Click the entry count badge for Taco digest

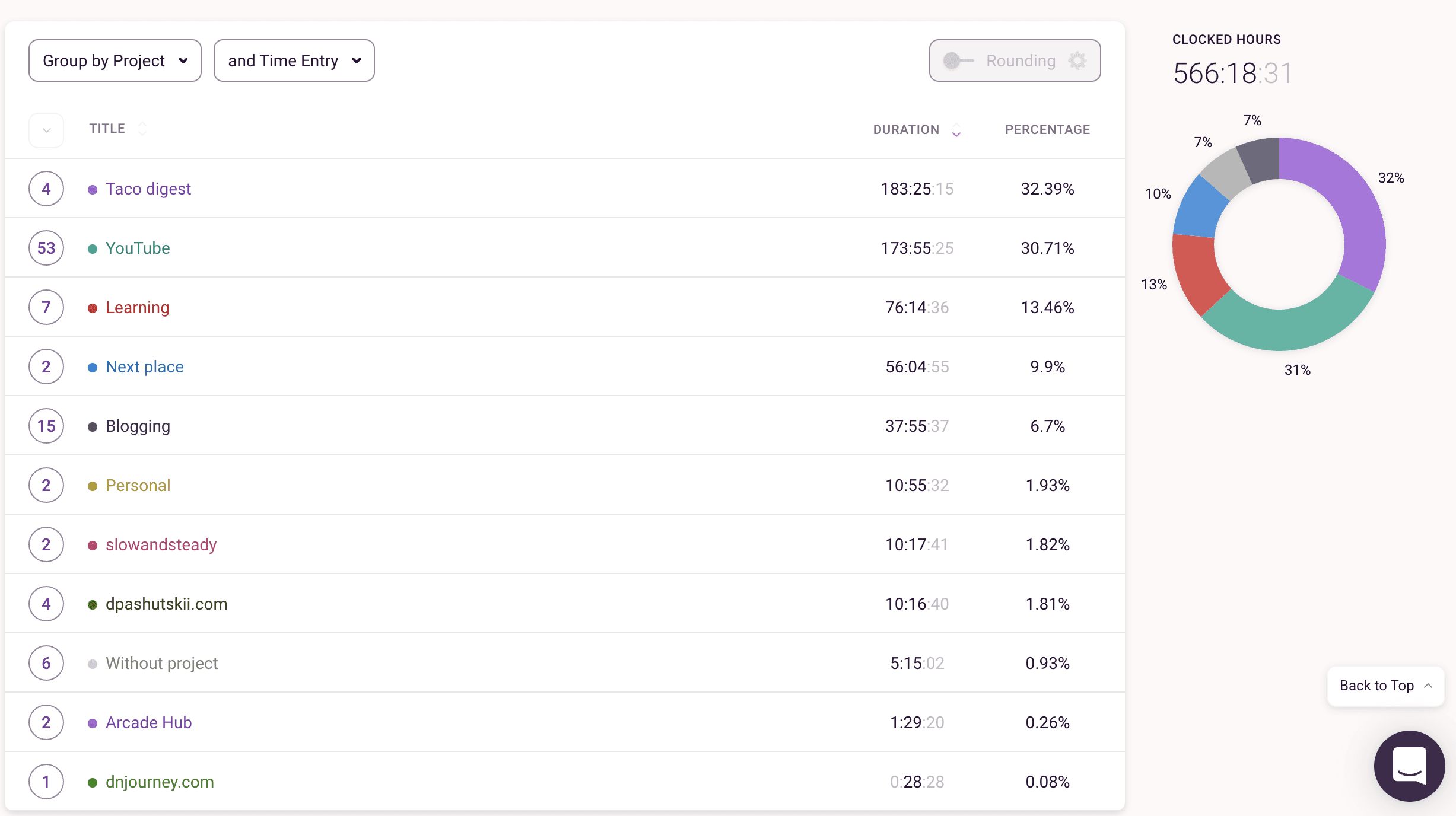pyautogui.click(x=46, y=189)
